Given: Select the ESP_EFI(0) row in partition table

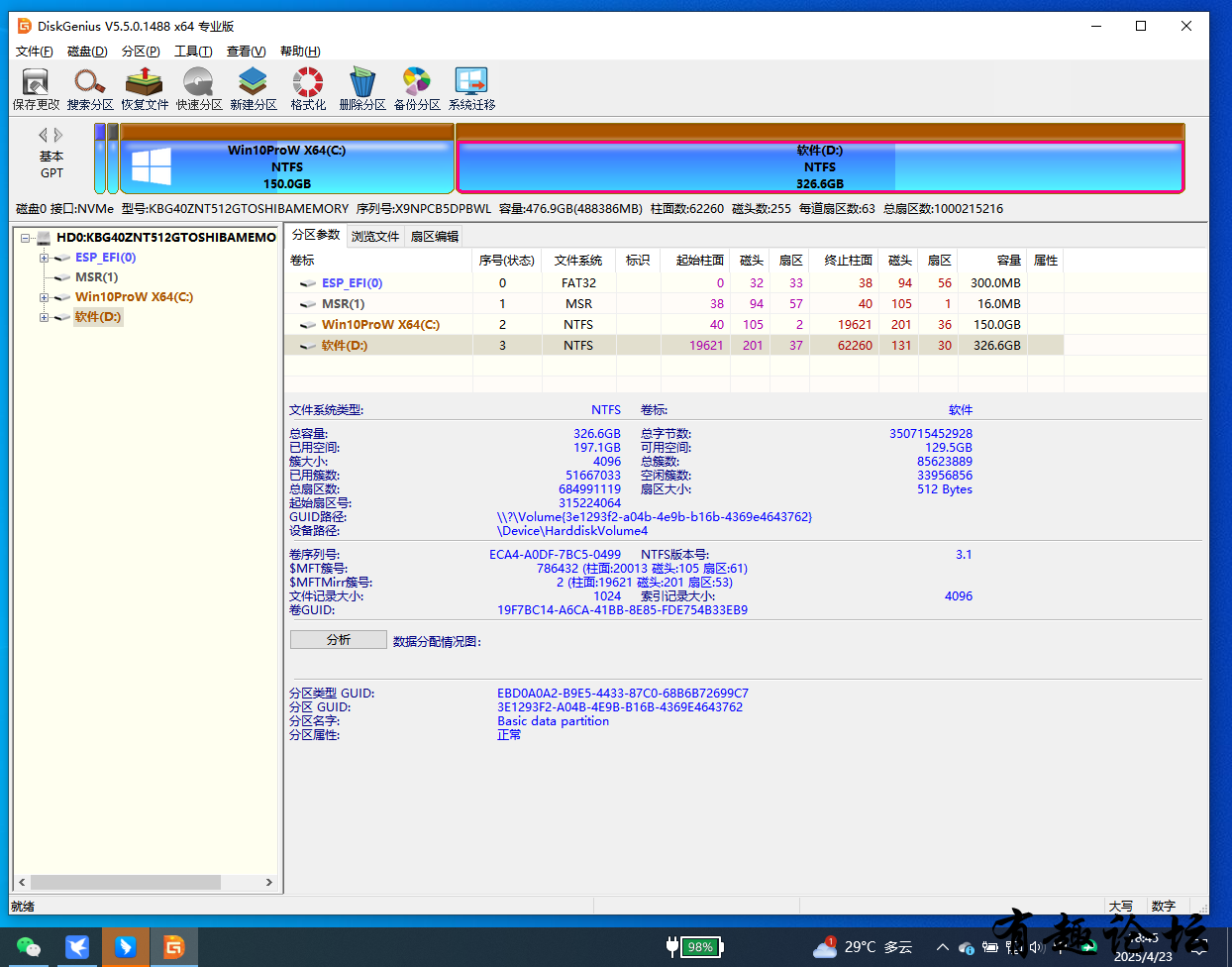Looking at the screenshot, I should pyautogui.click(x=673, y=283).
